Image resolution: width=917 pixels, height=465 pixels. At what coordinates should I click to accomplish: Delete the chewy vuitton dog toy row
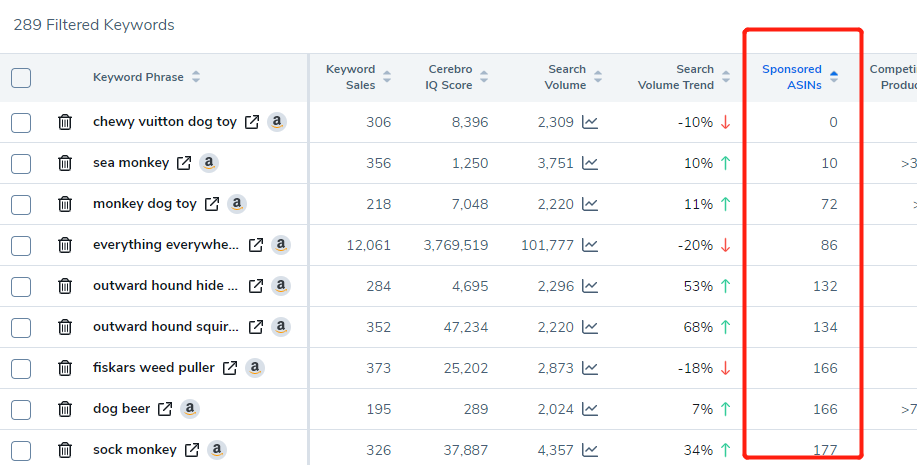pyautogui.click(x=65, y=122)
